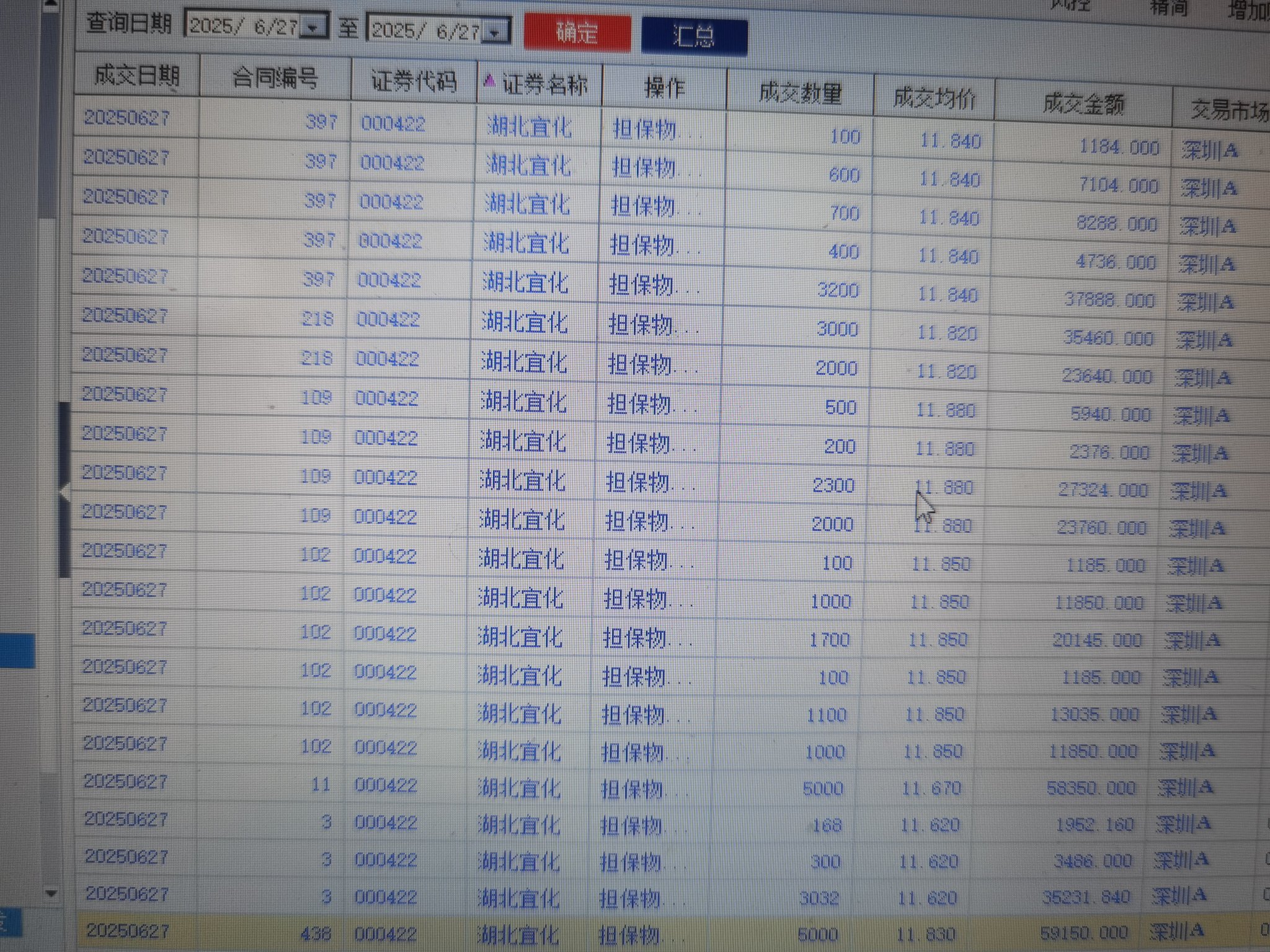
Task: Select the amount cell 1952.160
Action: tap(1095, 824)
